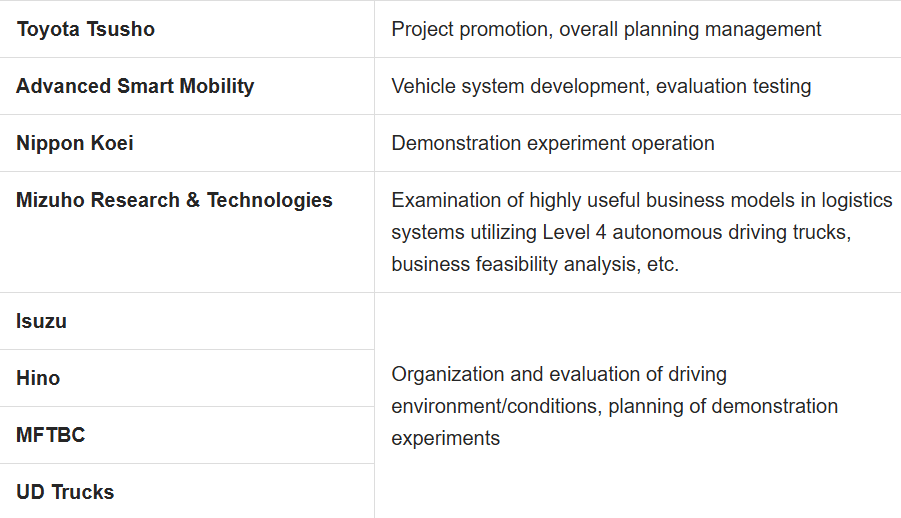Click the text "environment/conditions"

[494, 406]
